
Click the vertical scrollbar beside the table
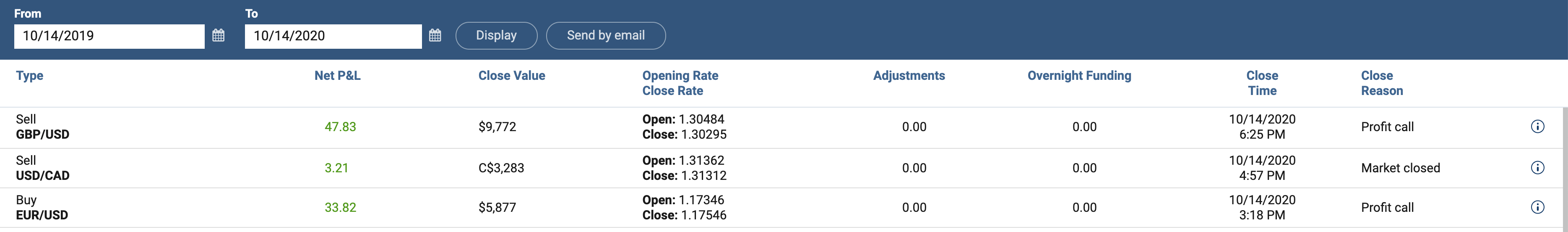point(1565,170)
